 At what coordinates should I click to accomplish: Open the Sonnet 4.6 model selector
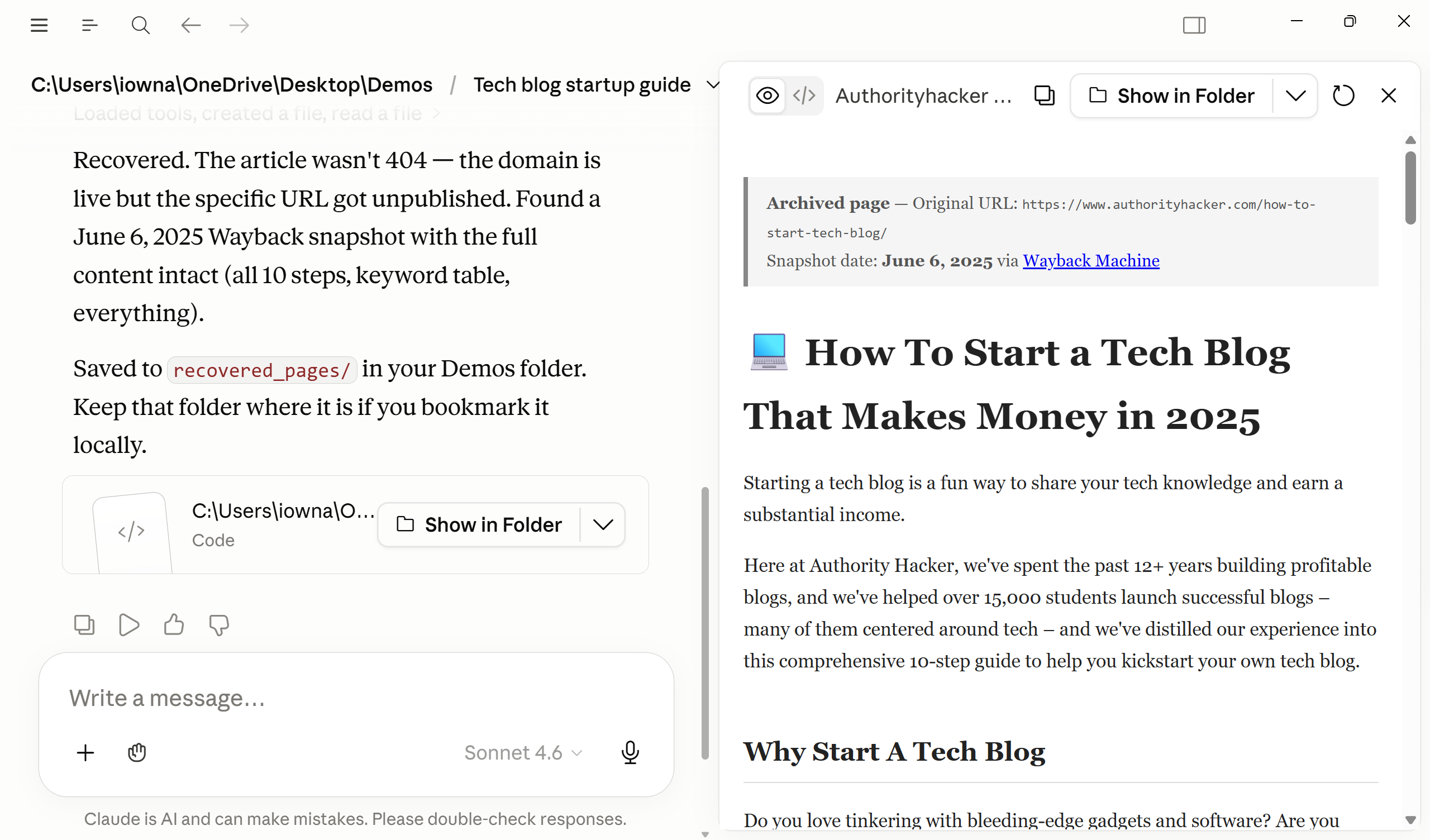point(523,753)
